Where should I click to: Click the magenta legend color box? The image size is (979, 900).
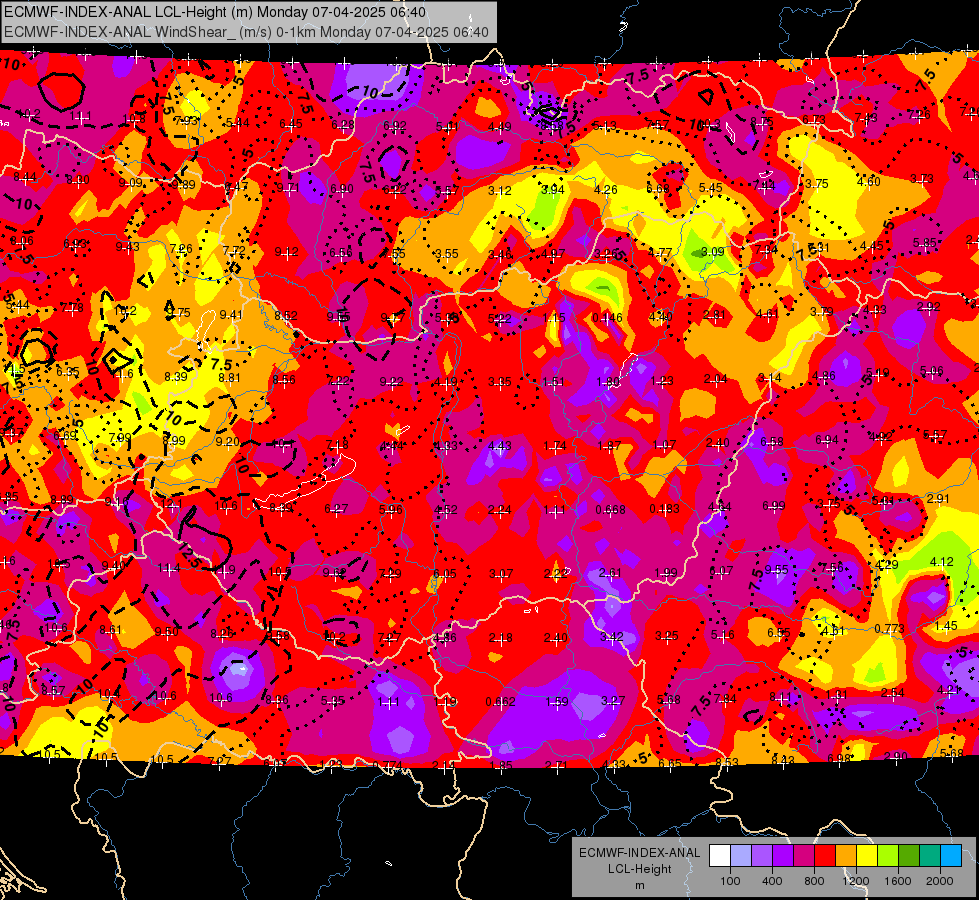804,856
